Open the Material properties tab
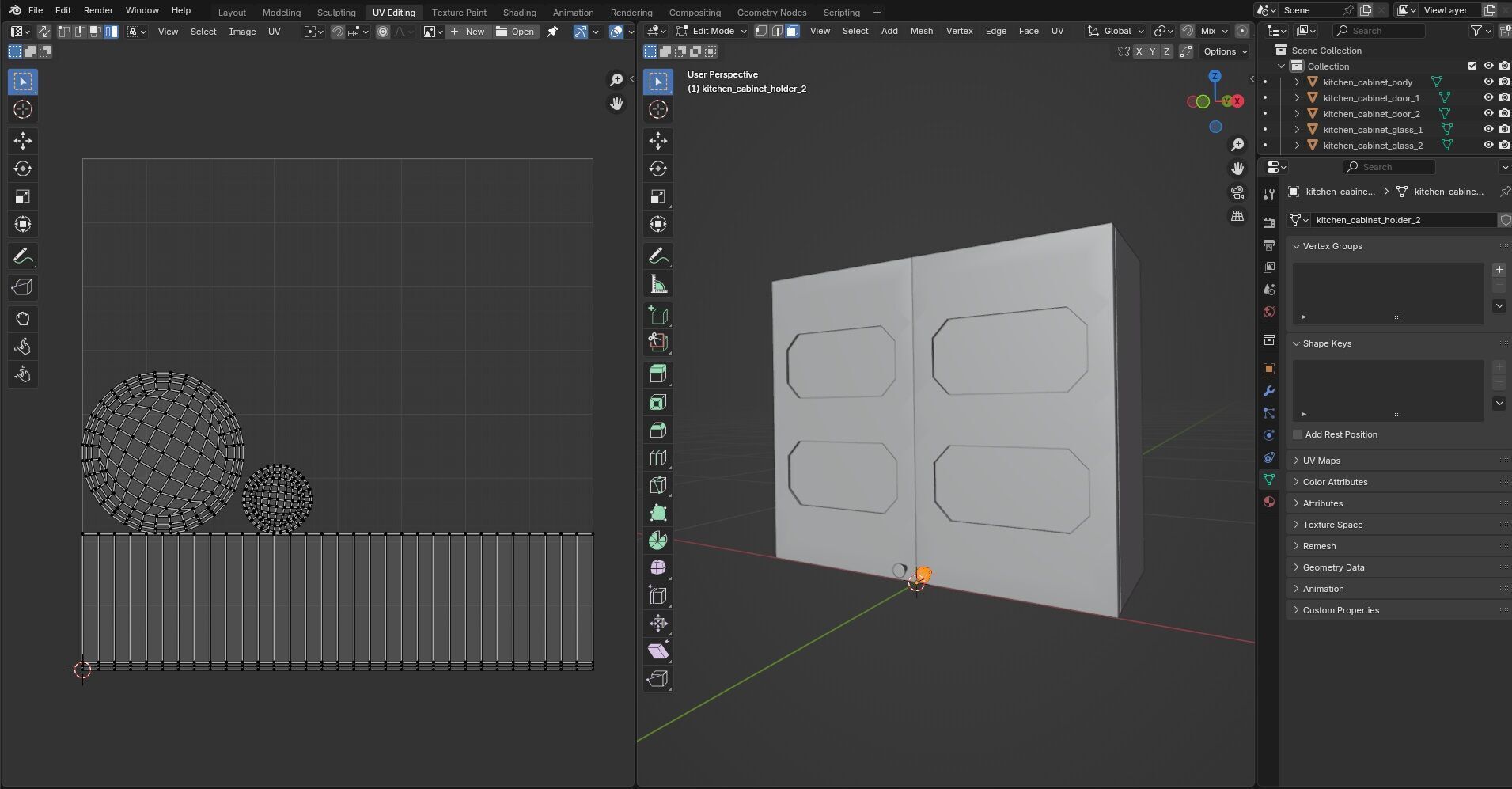 click(1269, 502)
